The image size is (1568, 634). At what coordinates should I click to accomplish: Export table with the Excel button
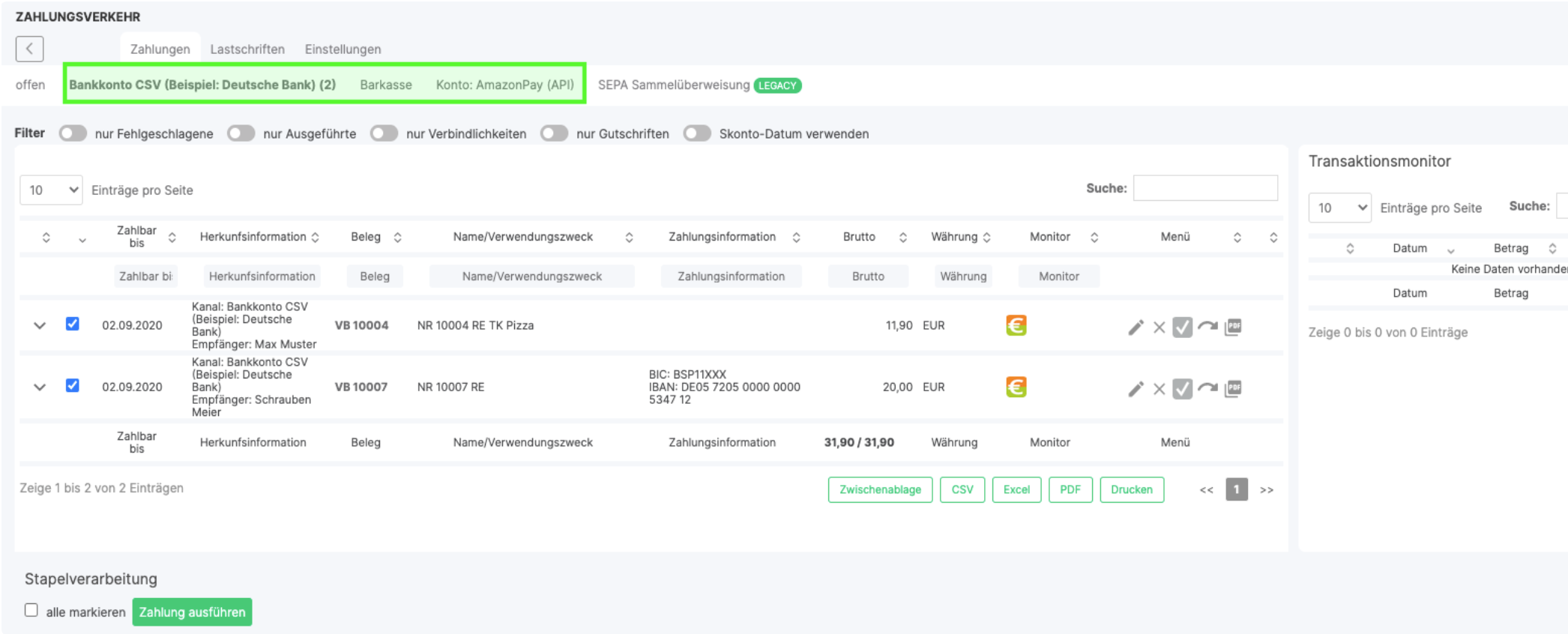1016,489
